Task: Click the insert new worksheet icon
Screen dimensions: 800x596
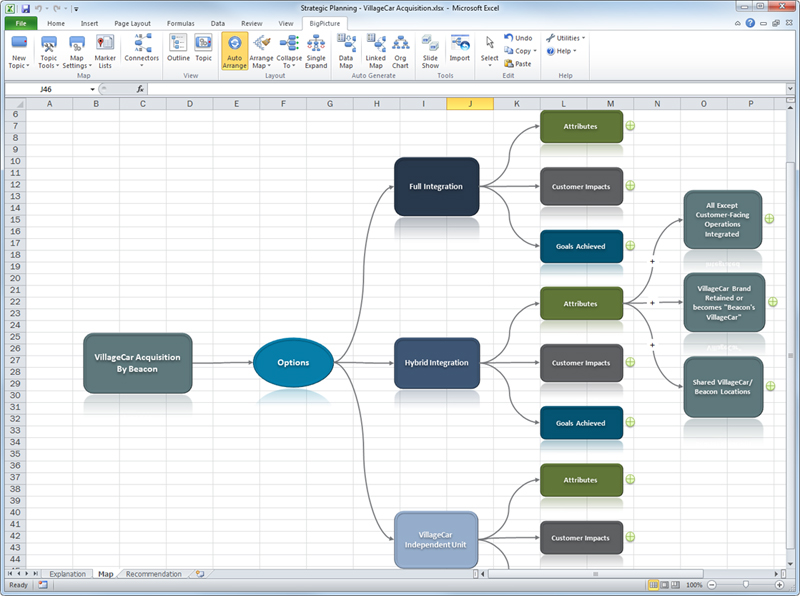Action: [x=200, y=574]
